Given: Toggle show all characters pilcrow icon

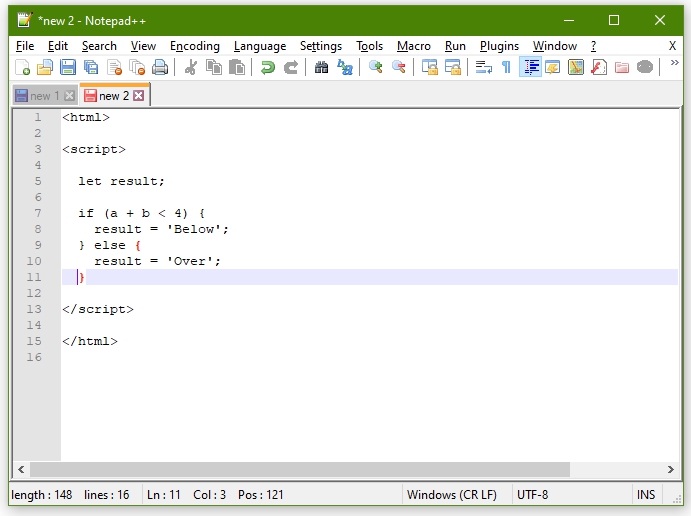Looking at the screenshot, I should [x=507, y=67].
